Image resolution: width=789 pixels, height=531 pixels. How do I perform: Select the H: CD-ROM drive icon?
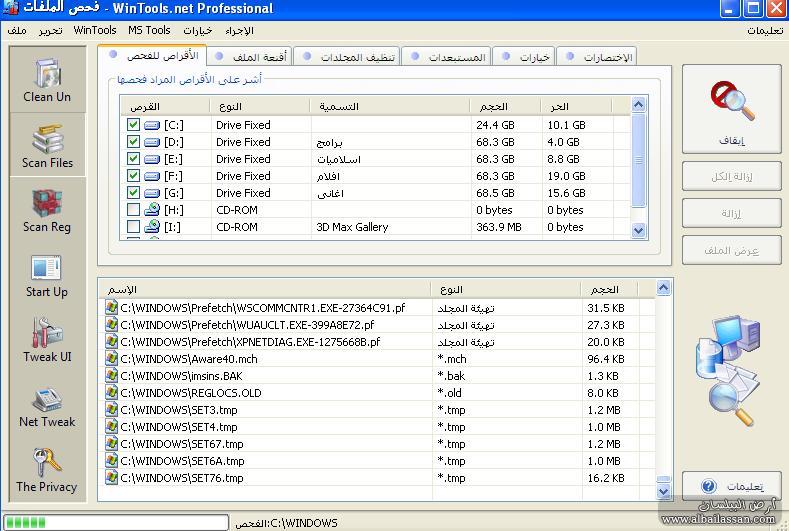[x=152, y=210]
